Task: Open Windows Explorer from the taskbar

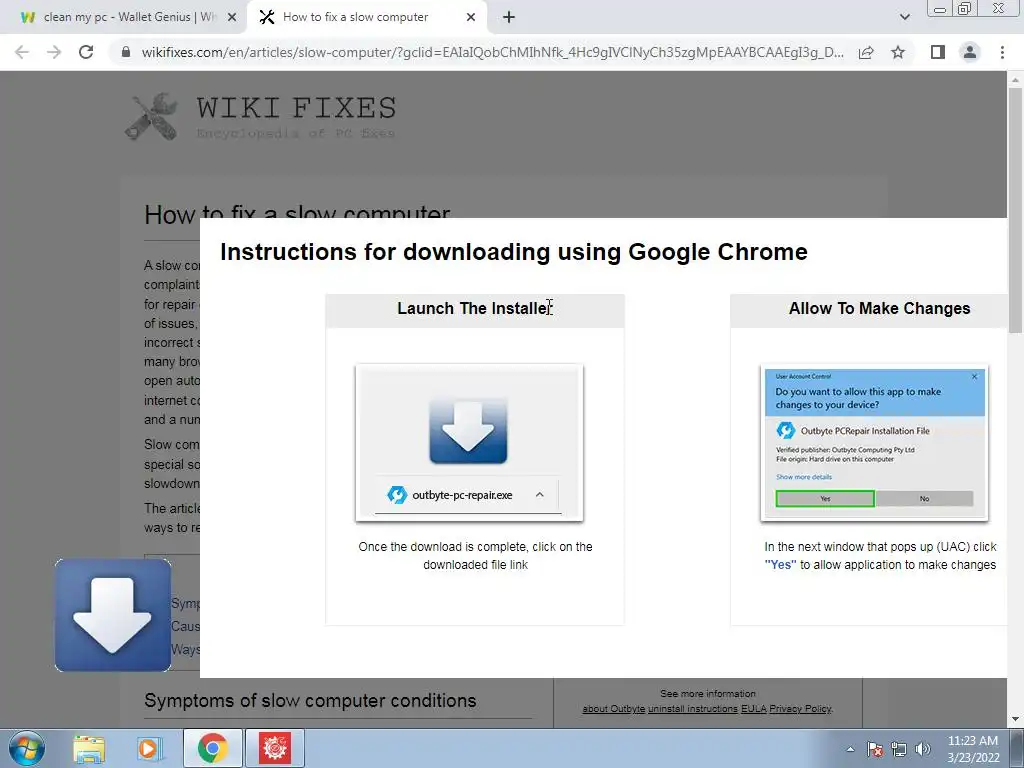Action: [x=89, y=748]
